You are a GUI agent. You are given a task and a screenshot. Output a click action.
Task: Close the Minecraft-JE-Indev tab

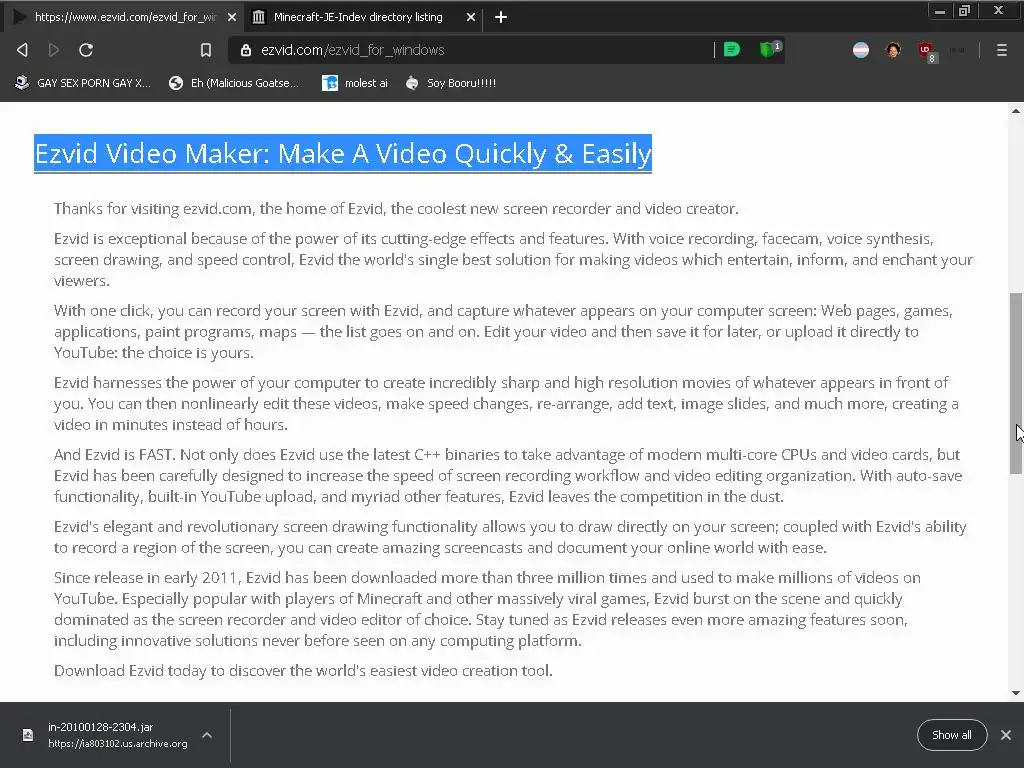(471, 18)
